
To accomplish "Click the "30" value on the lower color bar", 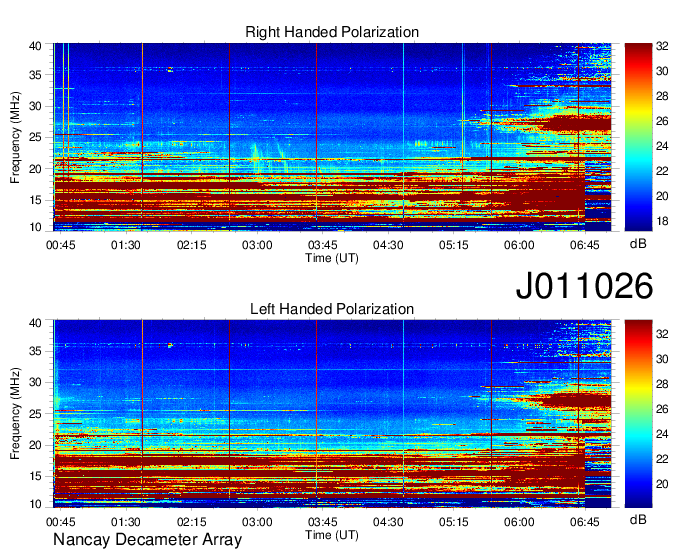I will [x=662, y=359].
